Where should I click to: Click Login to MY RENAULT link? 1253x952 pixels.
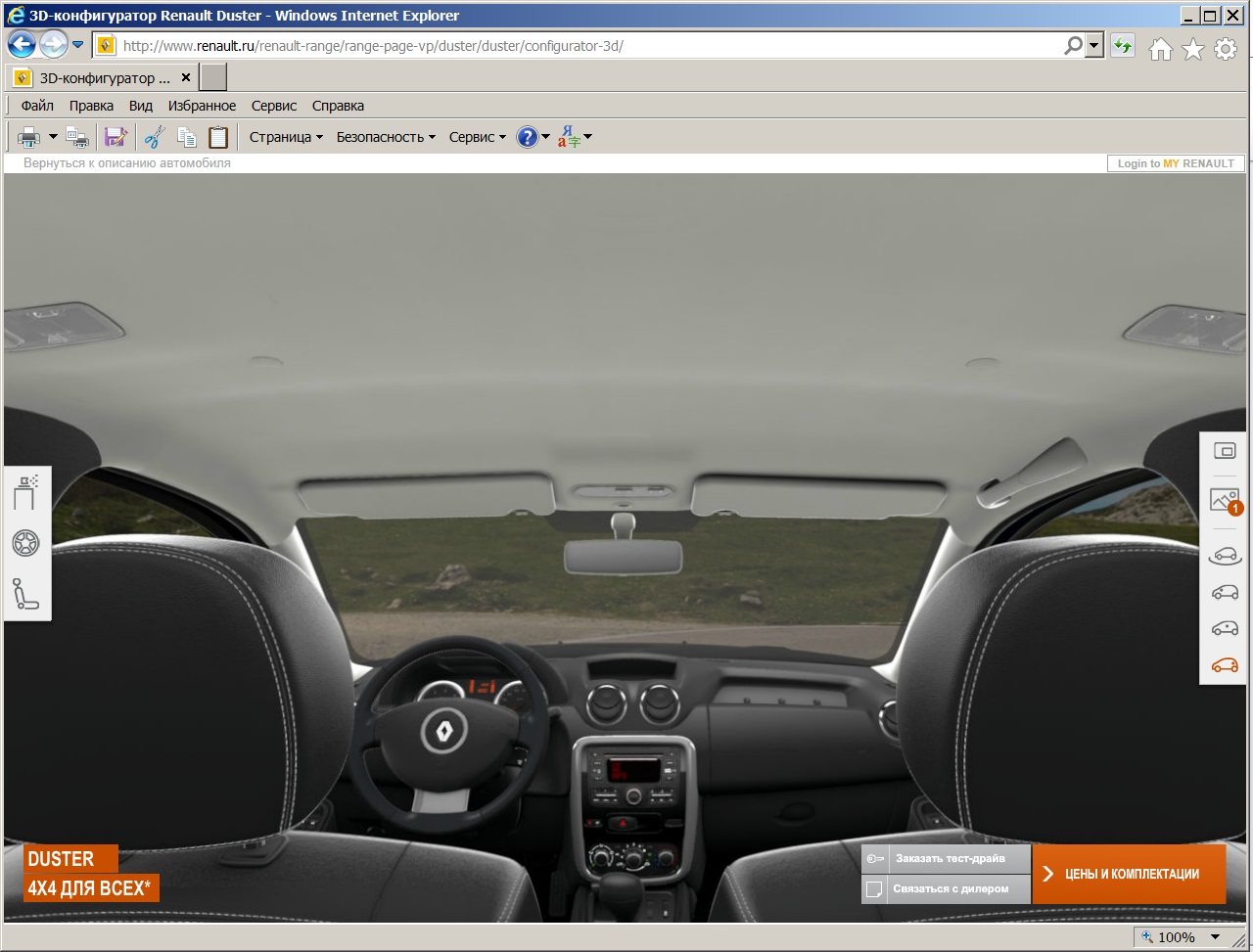[x=1176, y=163]
